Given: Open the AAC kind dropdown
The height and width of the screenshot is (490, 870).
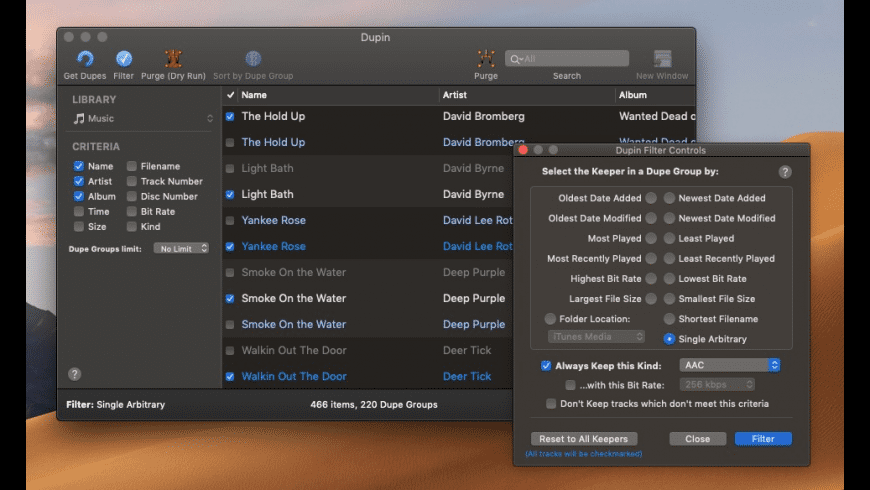Looking at the screenshot, I should pos(729,366).
